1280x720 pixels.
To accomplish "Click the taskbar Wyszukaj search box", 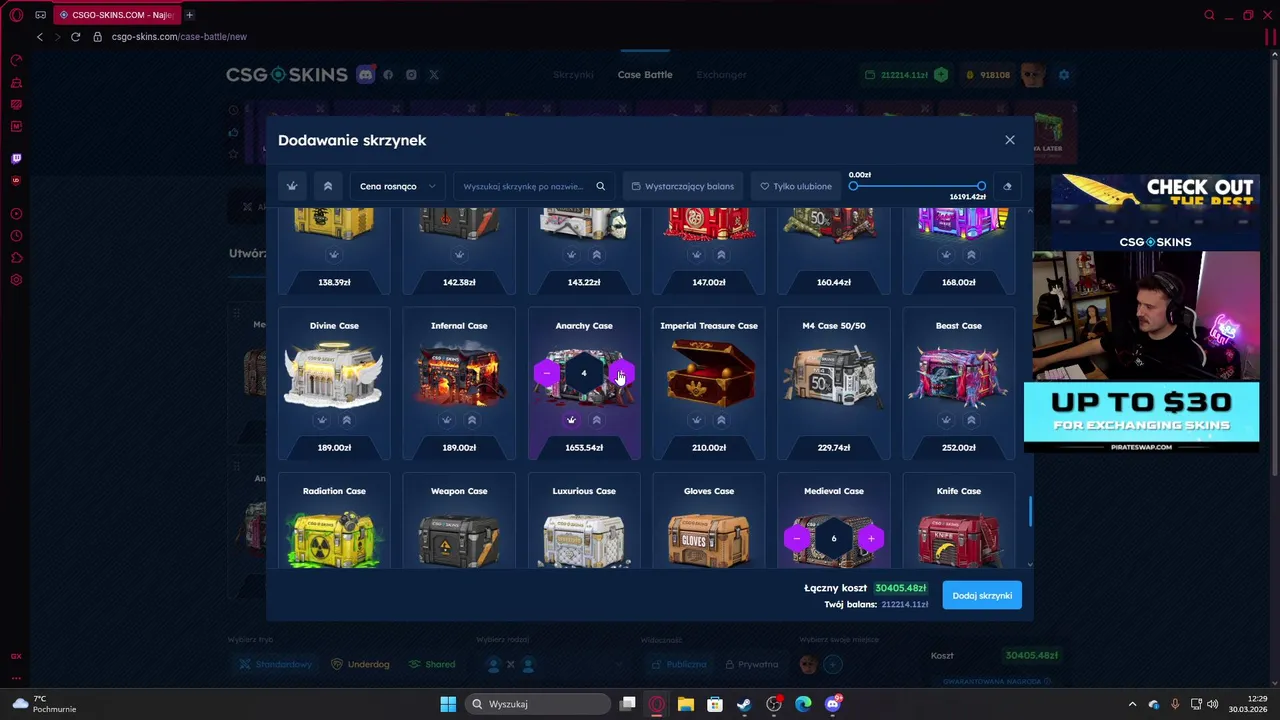I will 539,704.
